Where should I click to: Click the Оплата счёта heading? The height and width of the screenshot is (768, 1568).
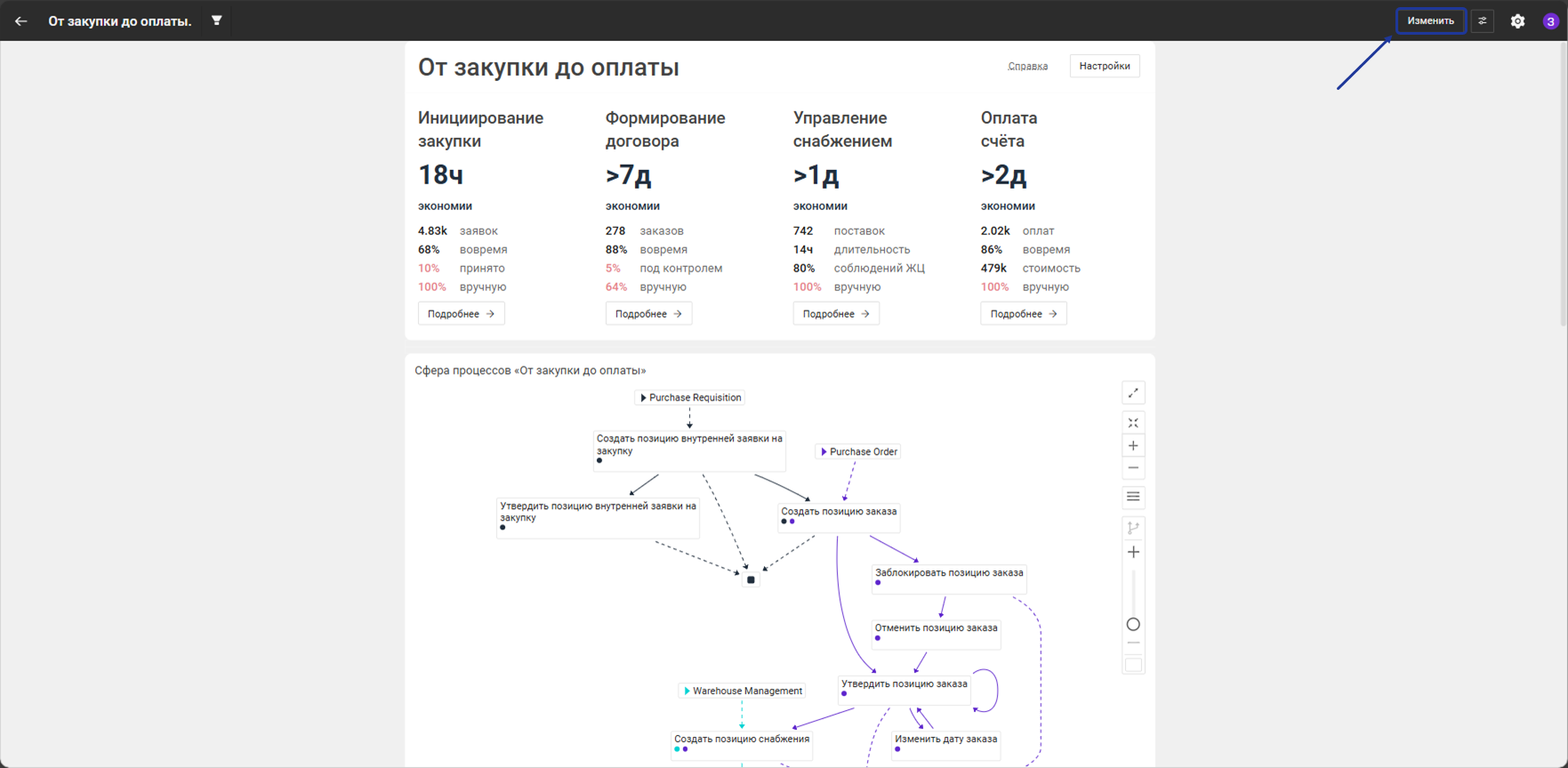(x=1009, y=129)
